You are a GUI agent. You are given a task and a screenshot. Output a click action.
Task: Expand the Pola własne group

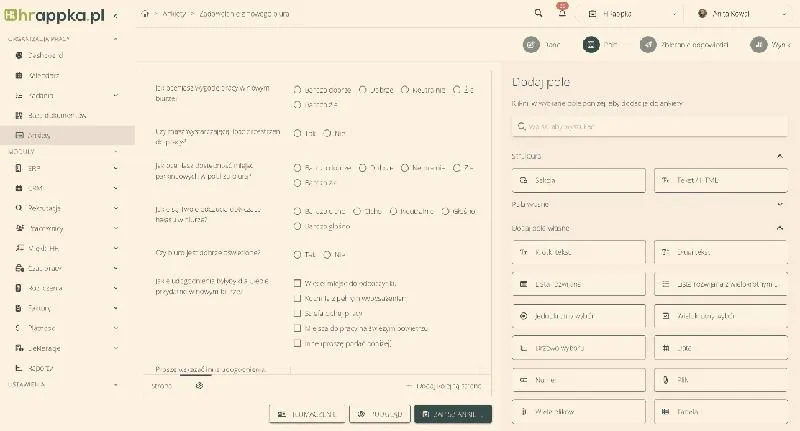tap(780, 204)
